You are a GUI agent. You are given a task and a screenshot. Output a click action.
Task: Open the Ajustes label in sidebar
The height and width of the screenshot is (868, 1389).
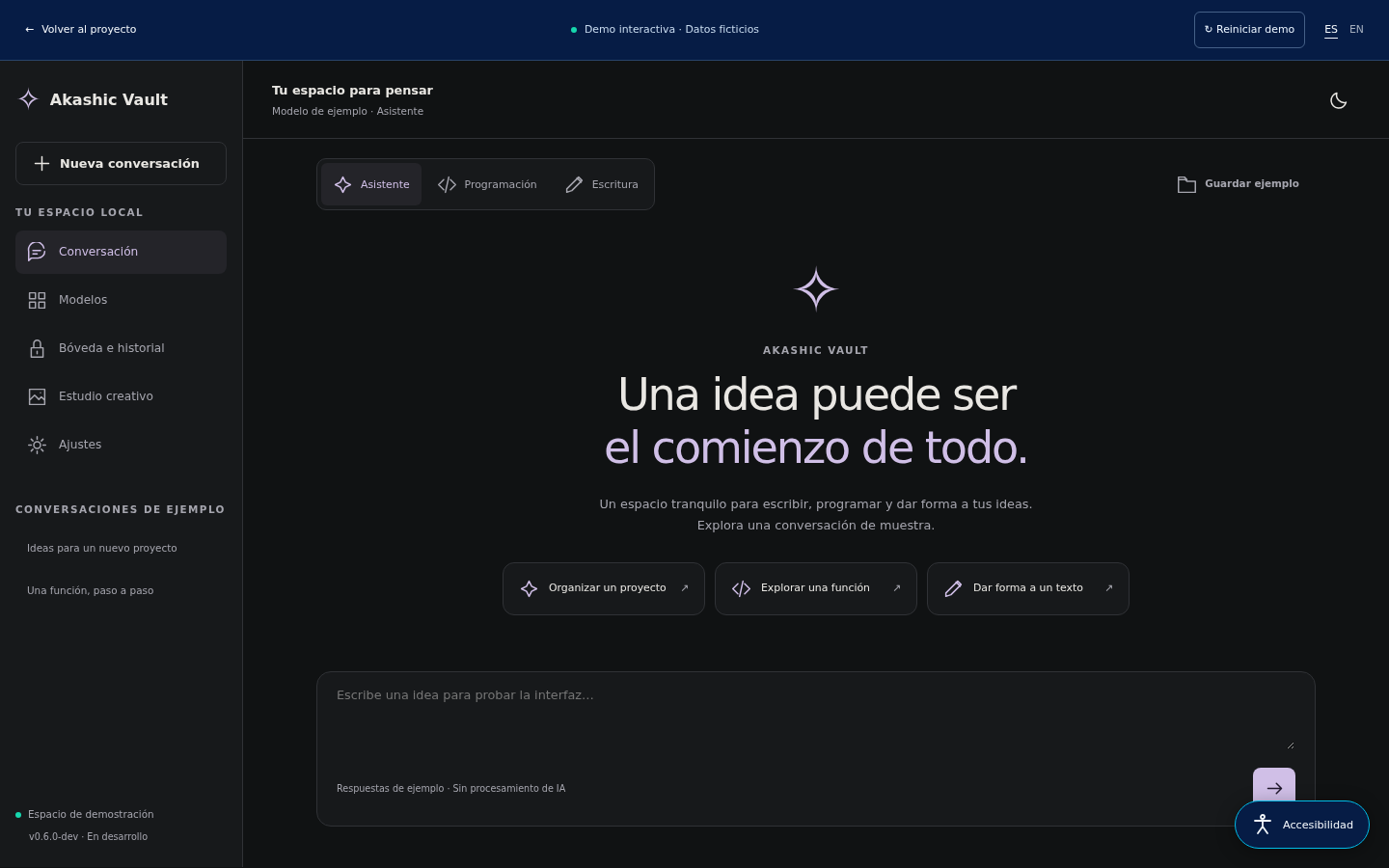click(x=80, y=445)
